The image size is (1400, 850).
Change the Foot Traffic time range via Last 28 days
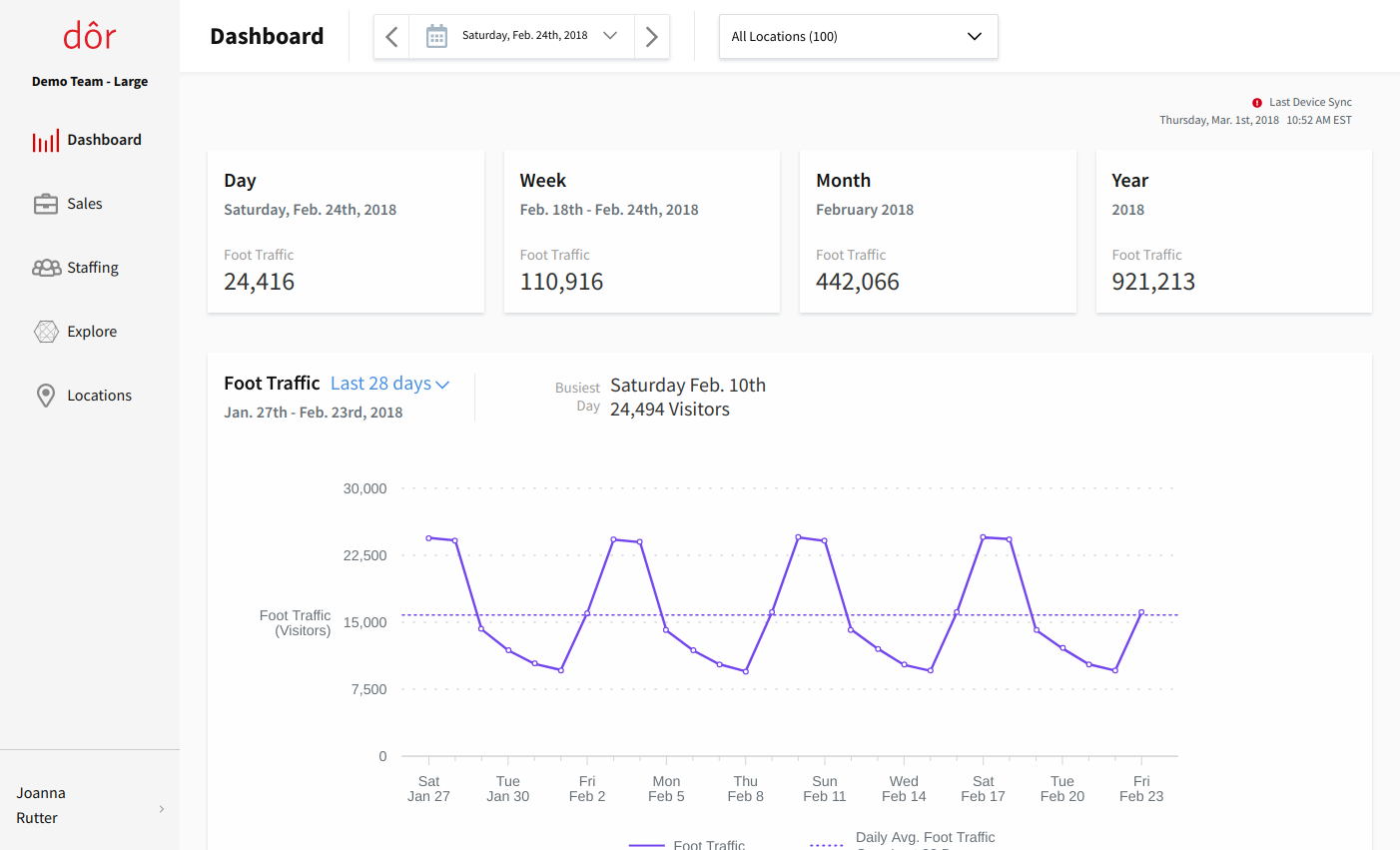389,383
